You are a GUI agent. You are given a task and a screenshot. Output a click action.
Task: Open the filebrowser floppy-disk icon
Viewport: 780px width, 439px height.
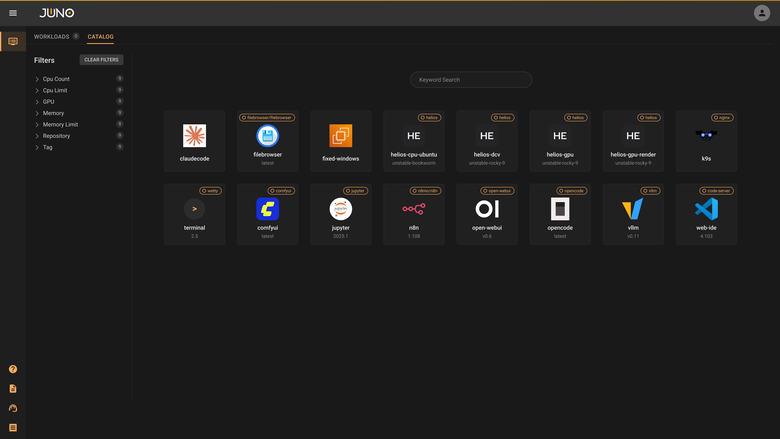tap(268, 136)
